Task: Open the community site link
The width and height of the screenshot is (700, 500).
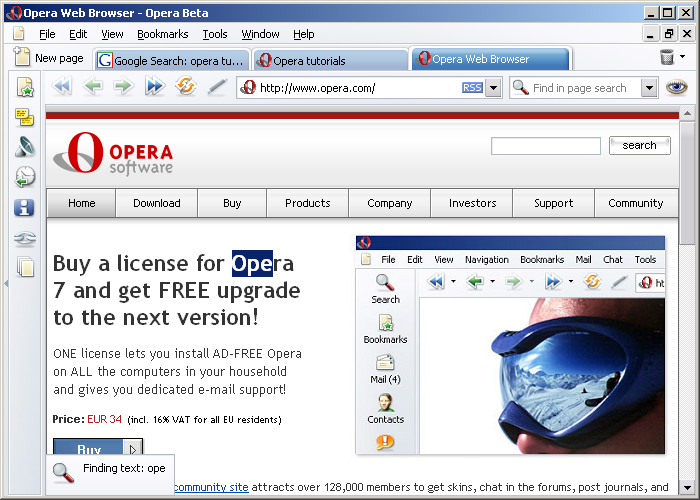Action: click(210, 488)
